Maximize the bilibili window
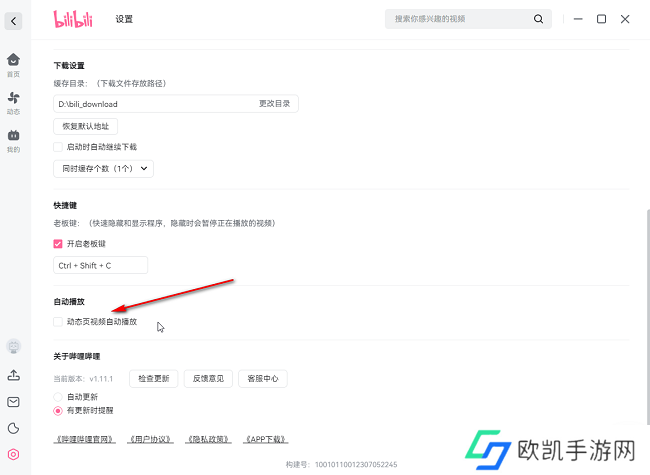Screen dimensions: 650x475 point(601,19)
